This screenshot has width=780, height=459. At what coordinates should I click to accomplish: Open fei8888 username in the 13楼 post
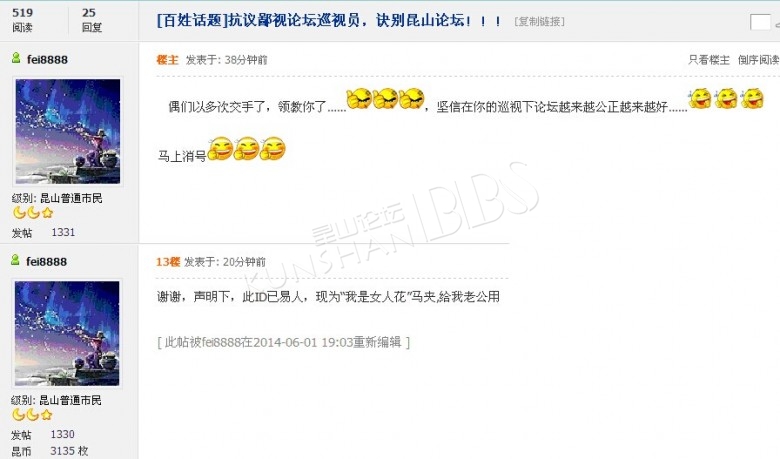46,262
